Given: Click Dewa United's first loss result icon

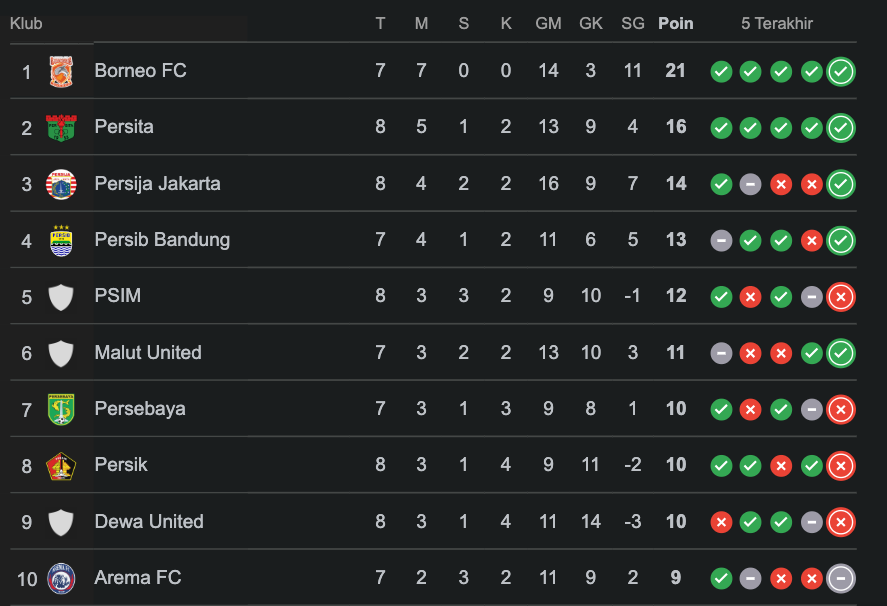Looking at the screenshot, I should pos(720,522).
